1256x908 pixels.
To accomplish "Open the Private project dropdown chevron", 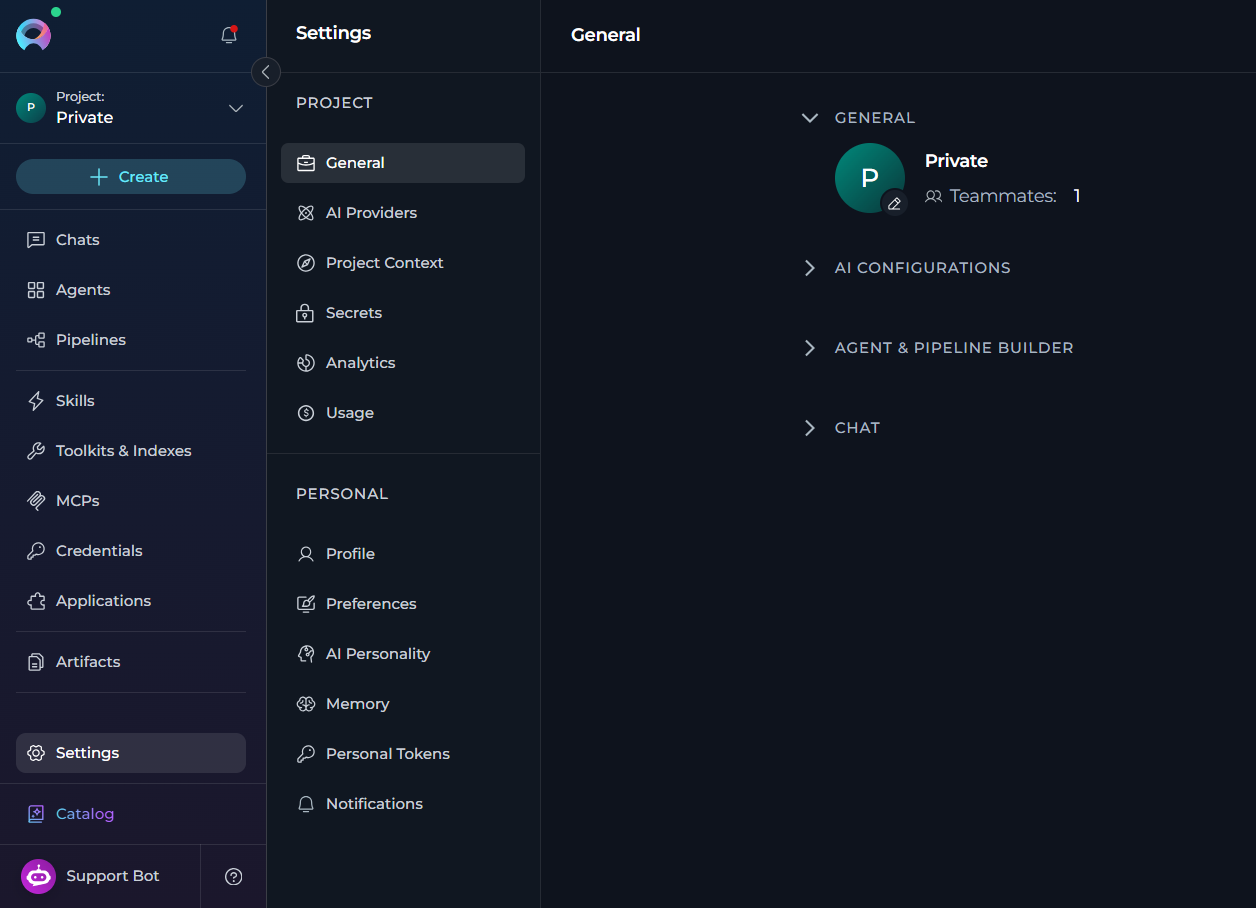I will [x=236, y=108].
